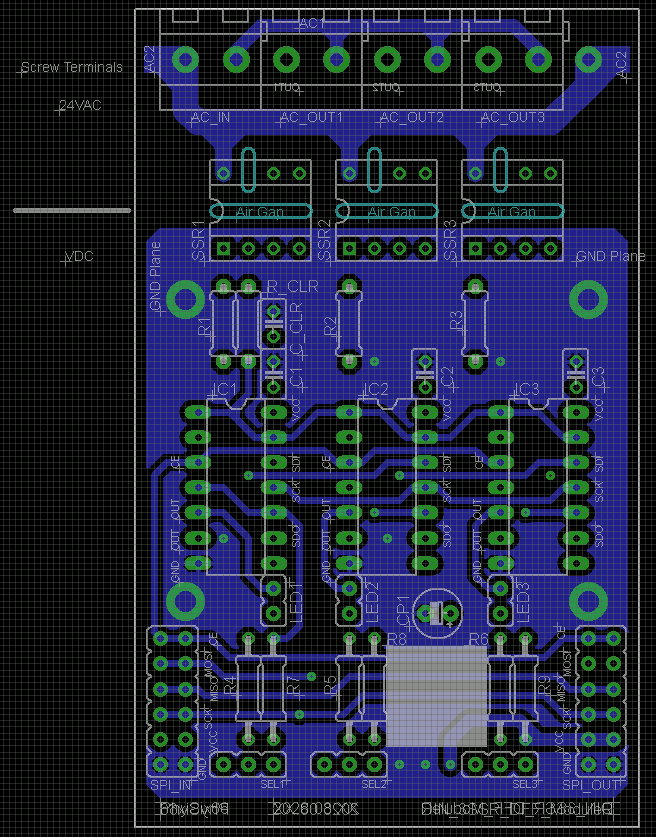Click the gray rectangle below CP1
Screen dimensions: 656x838
436,696
